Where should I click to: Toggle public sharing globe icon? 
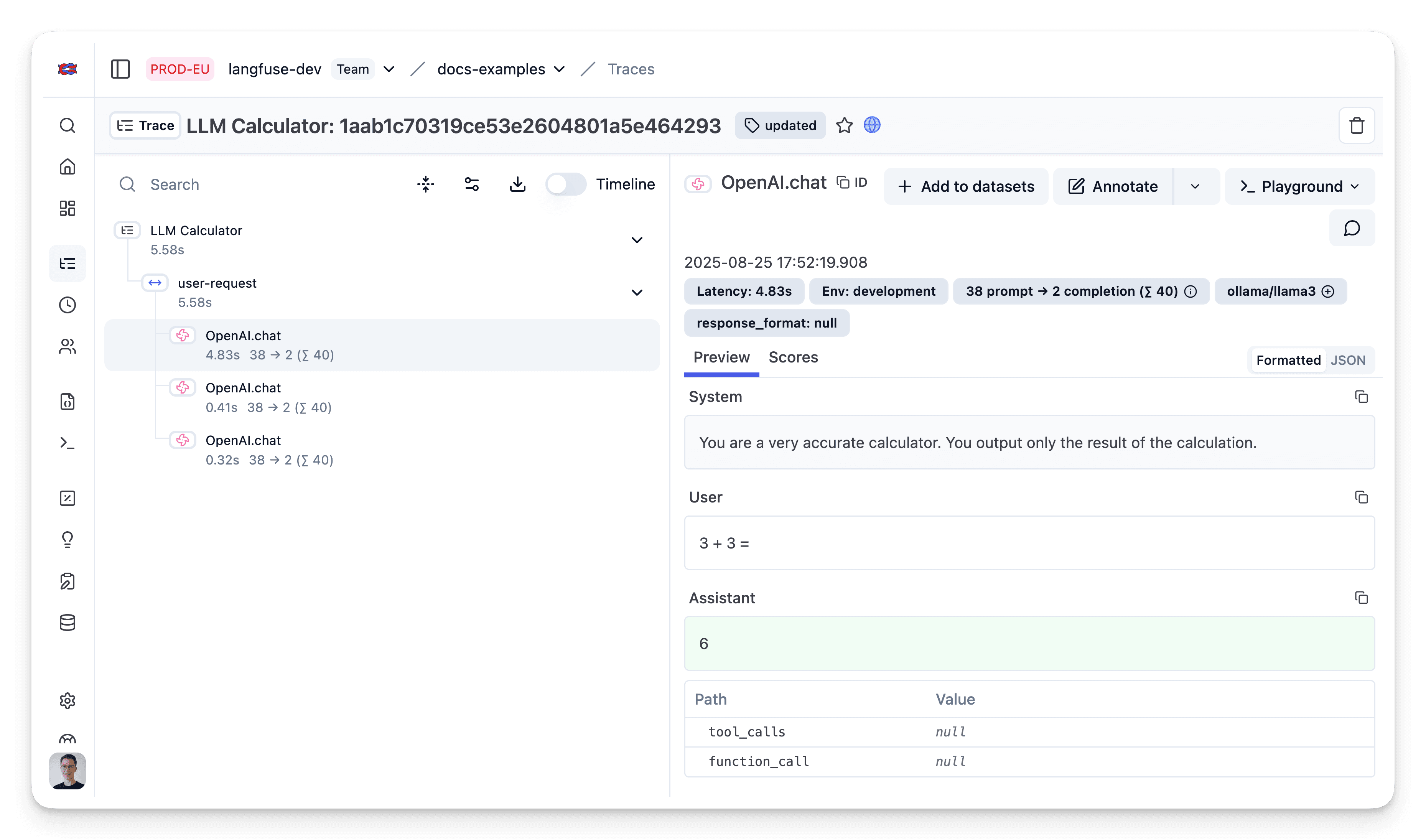click(x=871, y=125)
